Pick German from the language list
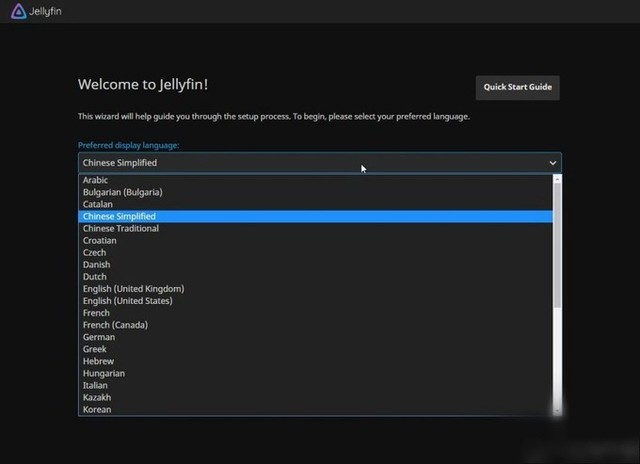The width and height of the screenshot is (640, 464). [x=315, y=337]
